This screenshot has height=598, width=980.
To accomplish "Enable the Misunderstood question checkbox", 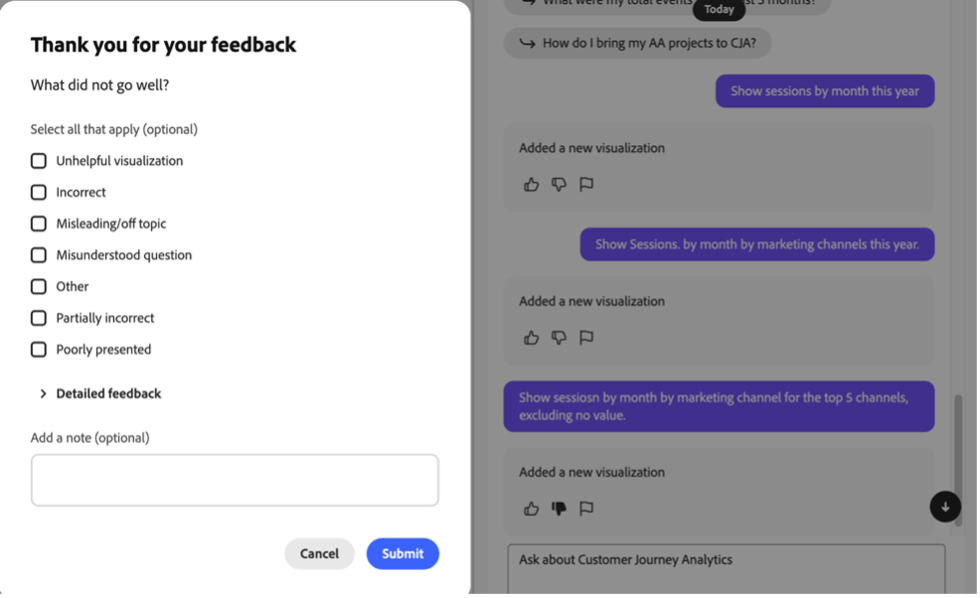I will coord(39,255).
